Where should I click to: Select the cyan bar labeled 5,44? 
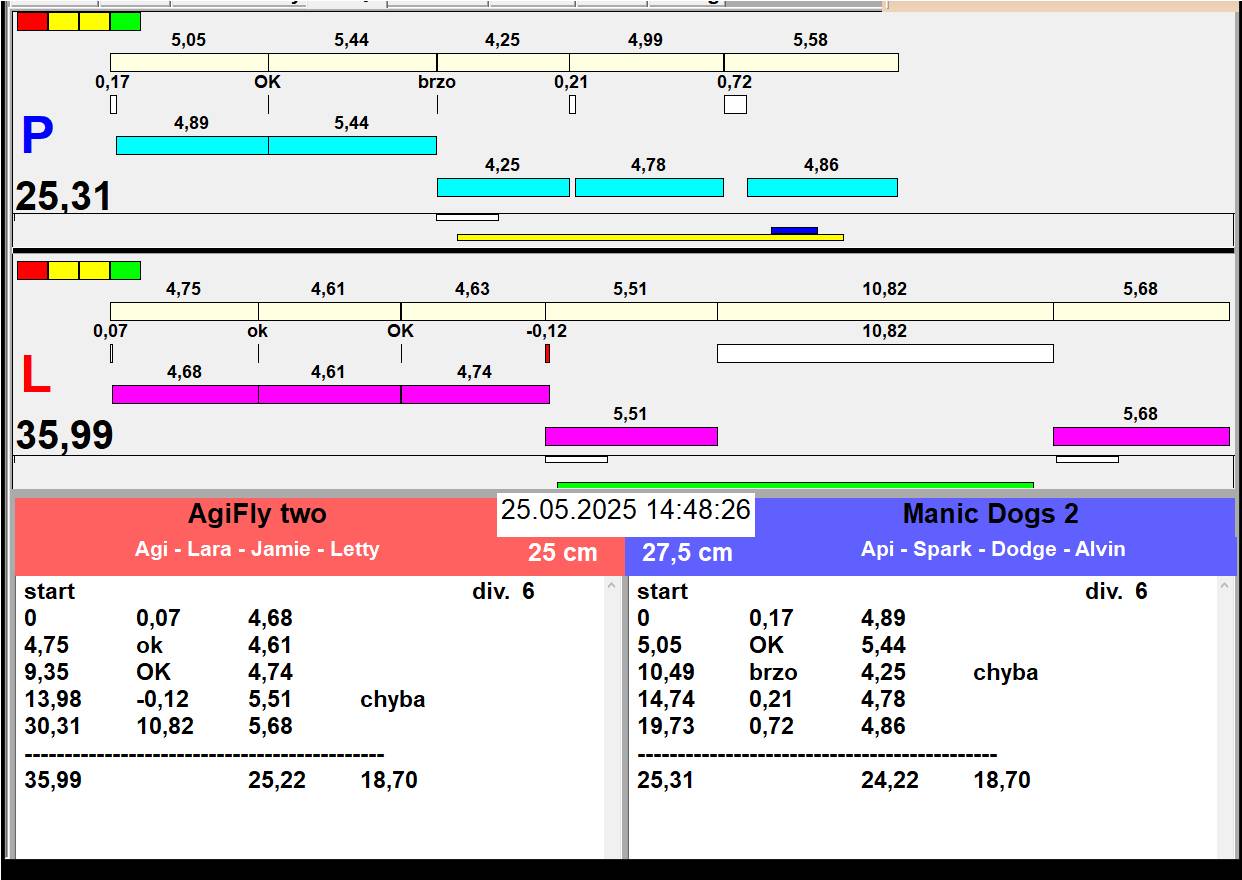coord(352,145)
